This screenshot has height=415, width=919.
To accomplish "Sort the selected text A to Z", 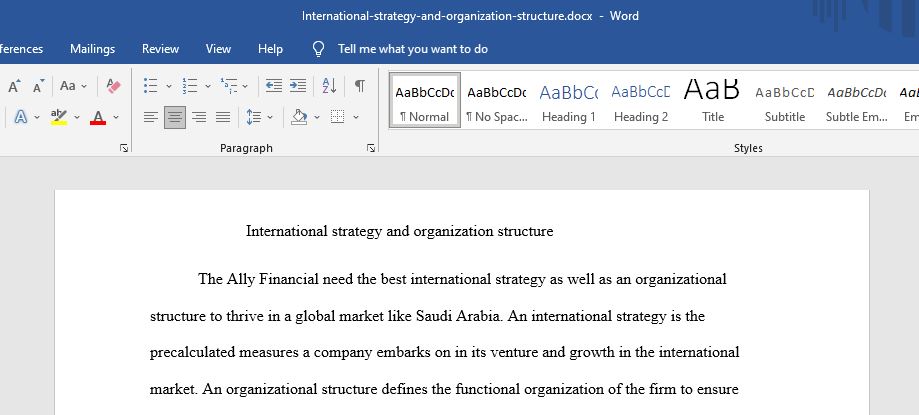I will (329, 86).
